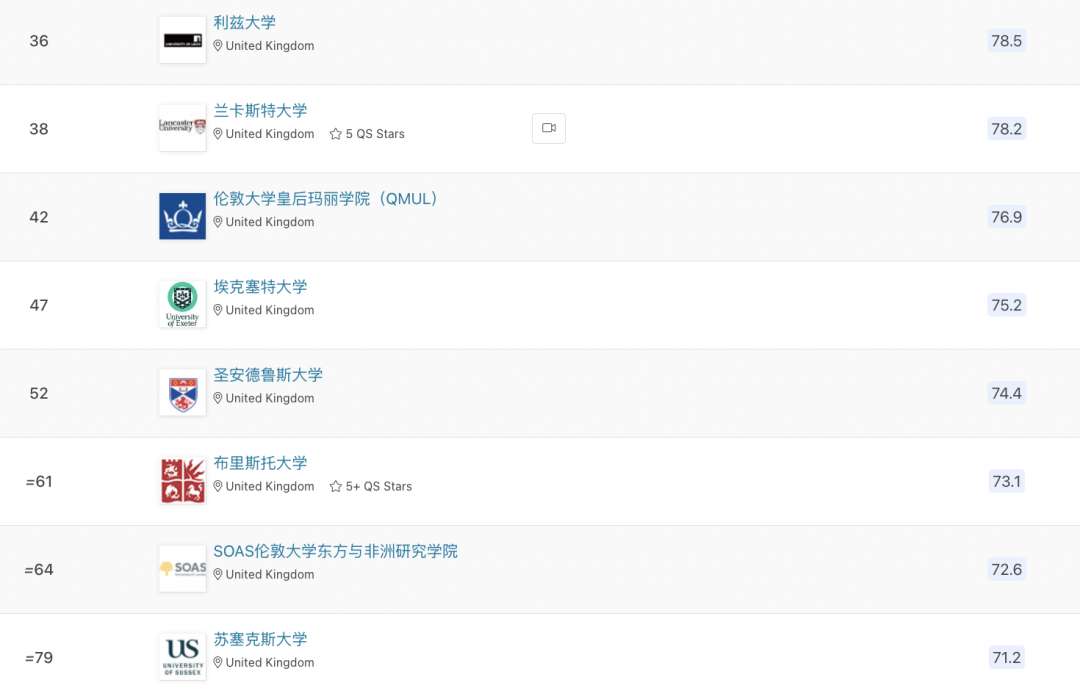The height and width of the screenshot is (699, 1080).
Task: Open the 利兹大学 university link
Action: (x=245, y=23)
